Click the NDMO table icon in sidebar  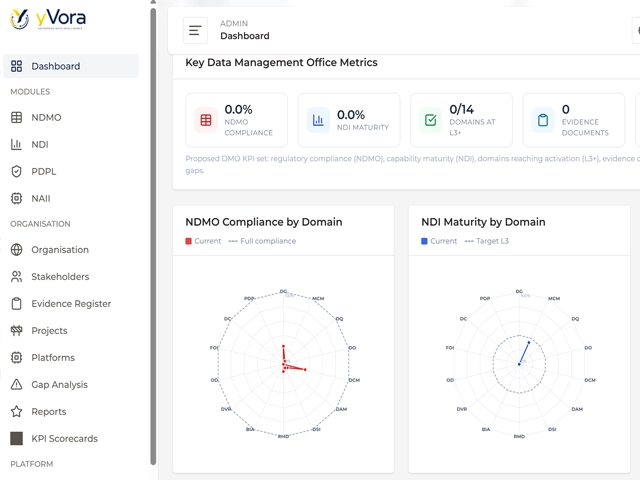click(x=16, y=118)
